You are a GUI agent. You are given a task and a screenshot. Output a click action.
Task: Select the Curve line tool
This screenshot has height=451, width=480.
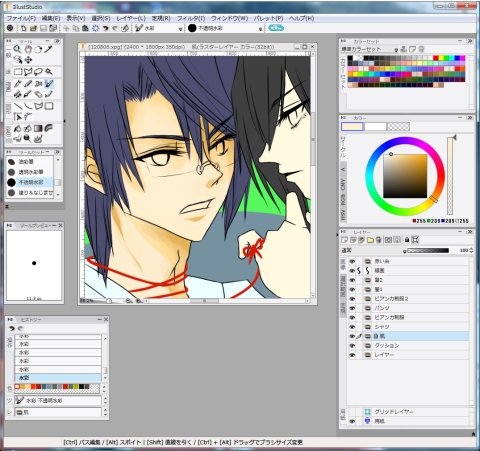tap(28, 106)
